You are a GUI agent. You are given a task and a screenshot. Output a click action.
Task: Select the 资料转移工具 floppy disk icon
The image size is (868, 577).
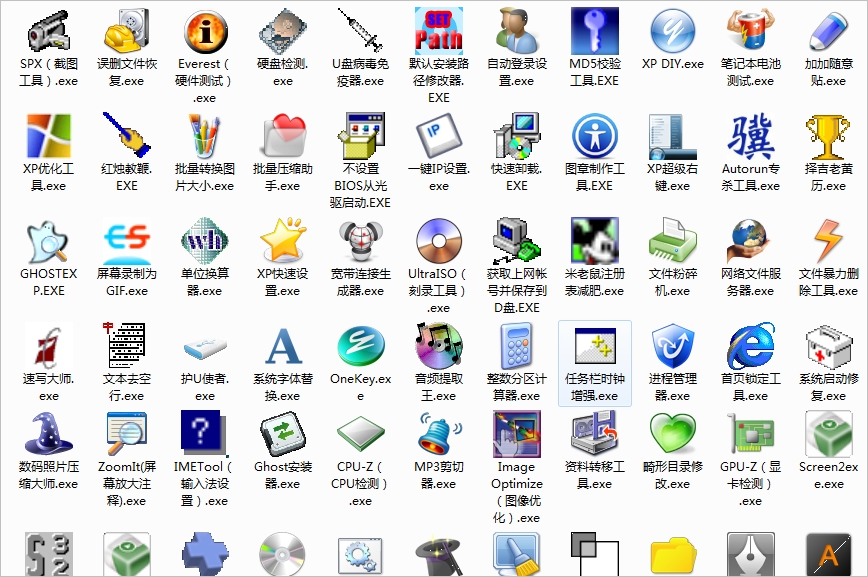(x=595, y=433)
